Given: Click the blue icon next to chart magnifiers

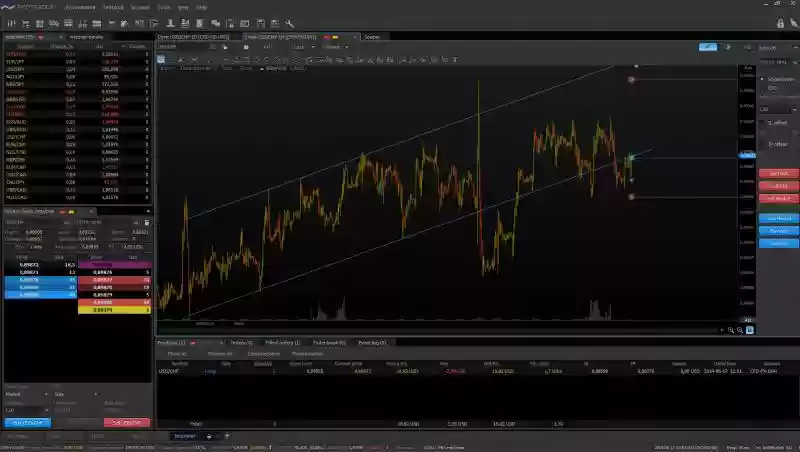Looking at the screenshot, I should click(749, 330).
